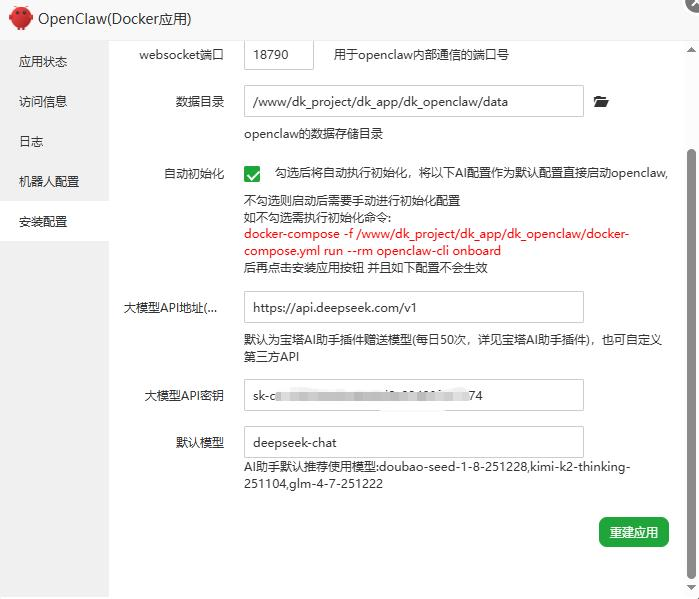Image resolution: width=699 pixels, height=599 pixels.
Task: Focus the websocket端口 field showing 18790
Action: pyautogui.click(x=279, y=54)
